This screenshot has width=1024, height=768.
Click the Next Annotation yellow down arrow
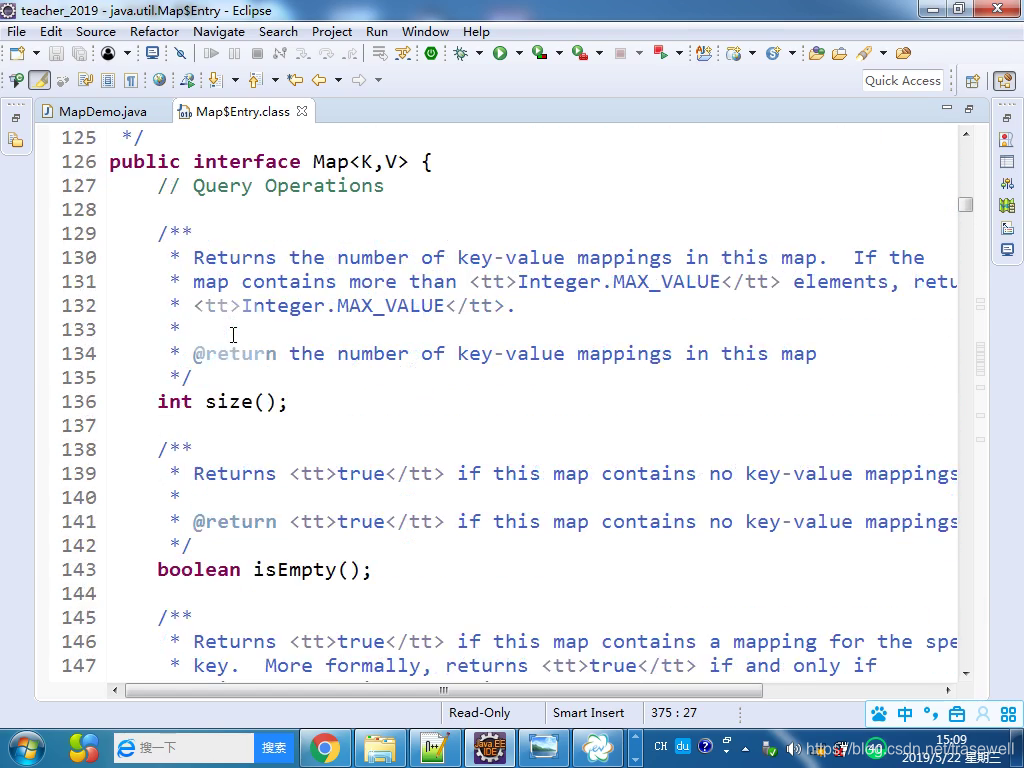(216, 80)
